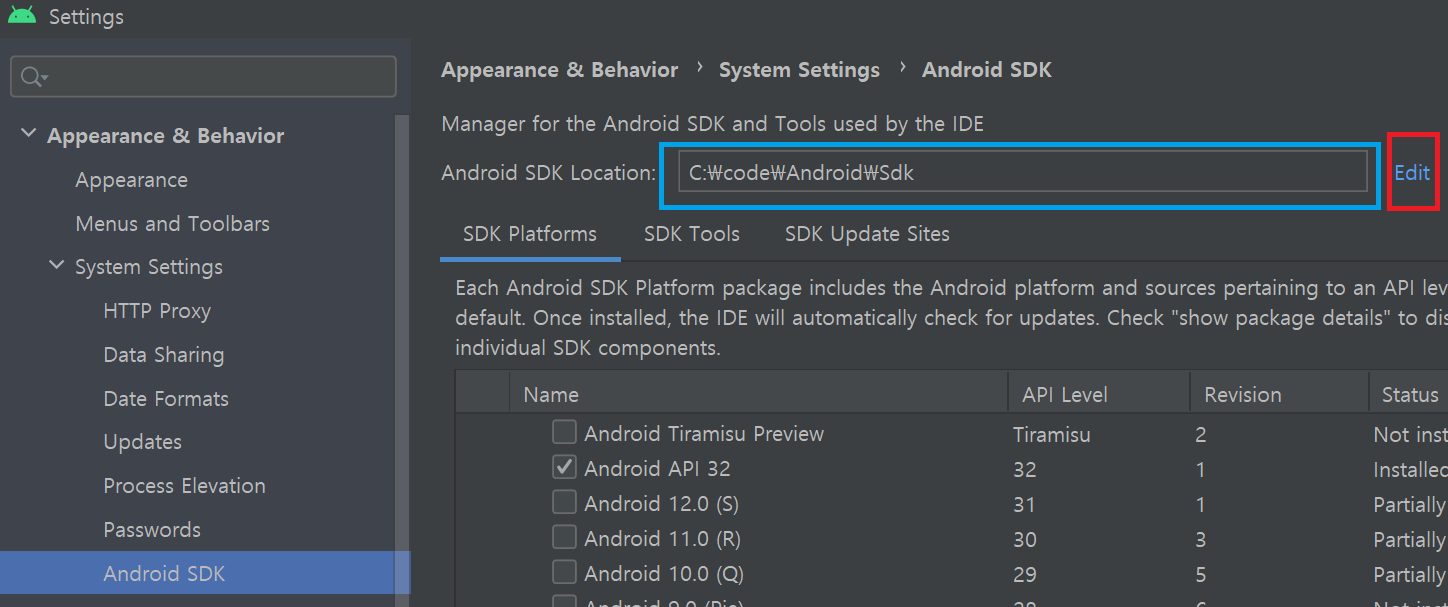Check the Android 12.0 (S) checkbox
Viewport: 1448px width, 607px height.
(564, 502)
